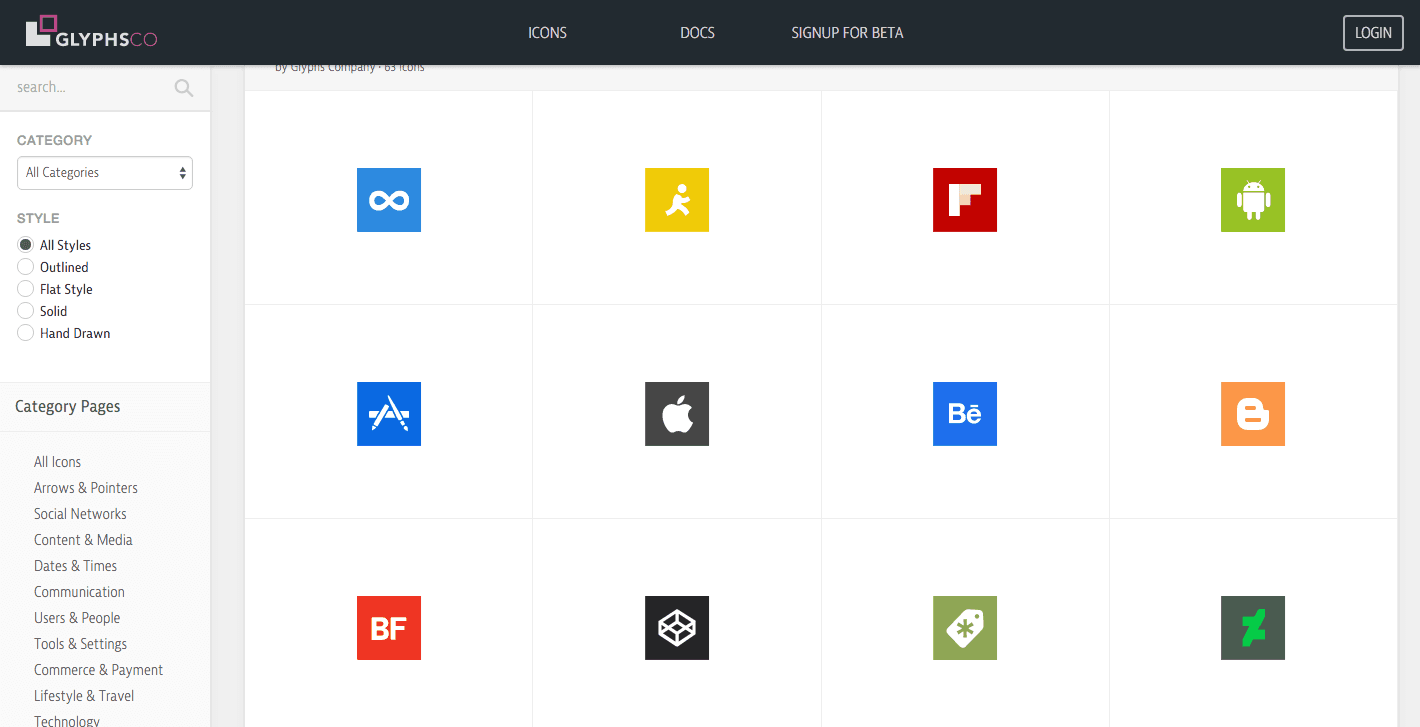Viewport: 1420px width, 727px height.
Task: Open the DOCS nav item
Action: click(697, 33)
